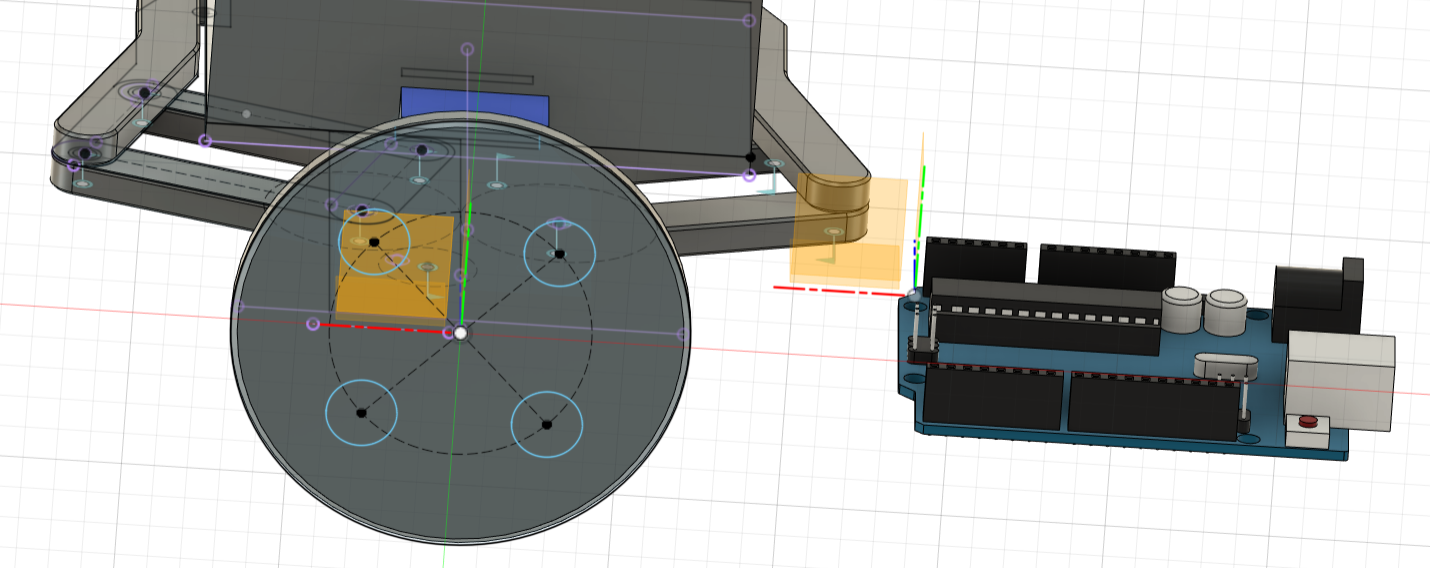
Task: Select the upper-right blue hole circle on wheel
Action: pyautogui.click(x=560, y=252)
